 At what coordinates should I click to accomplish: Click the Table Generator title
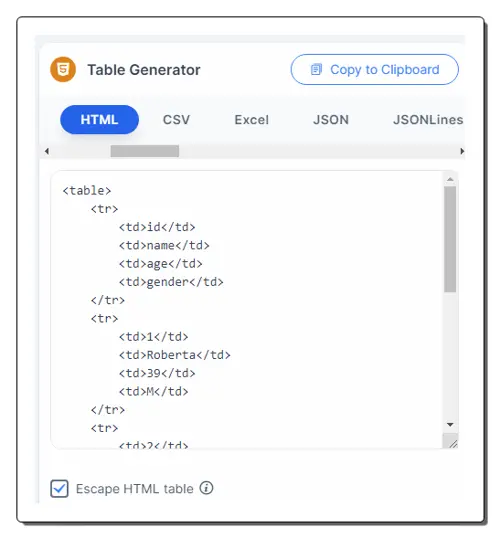(x=144, y=70)
